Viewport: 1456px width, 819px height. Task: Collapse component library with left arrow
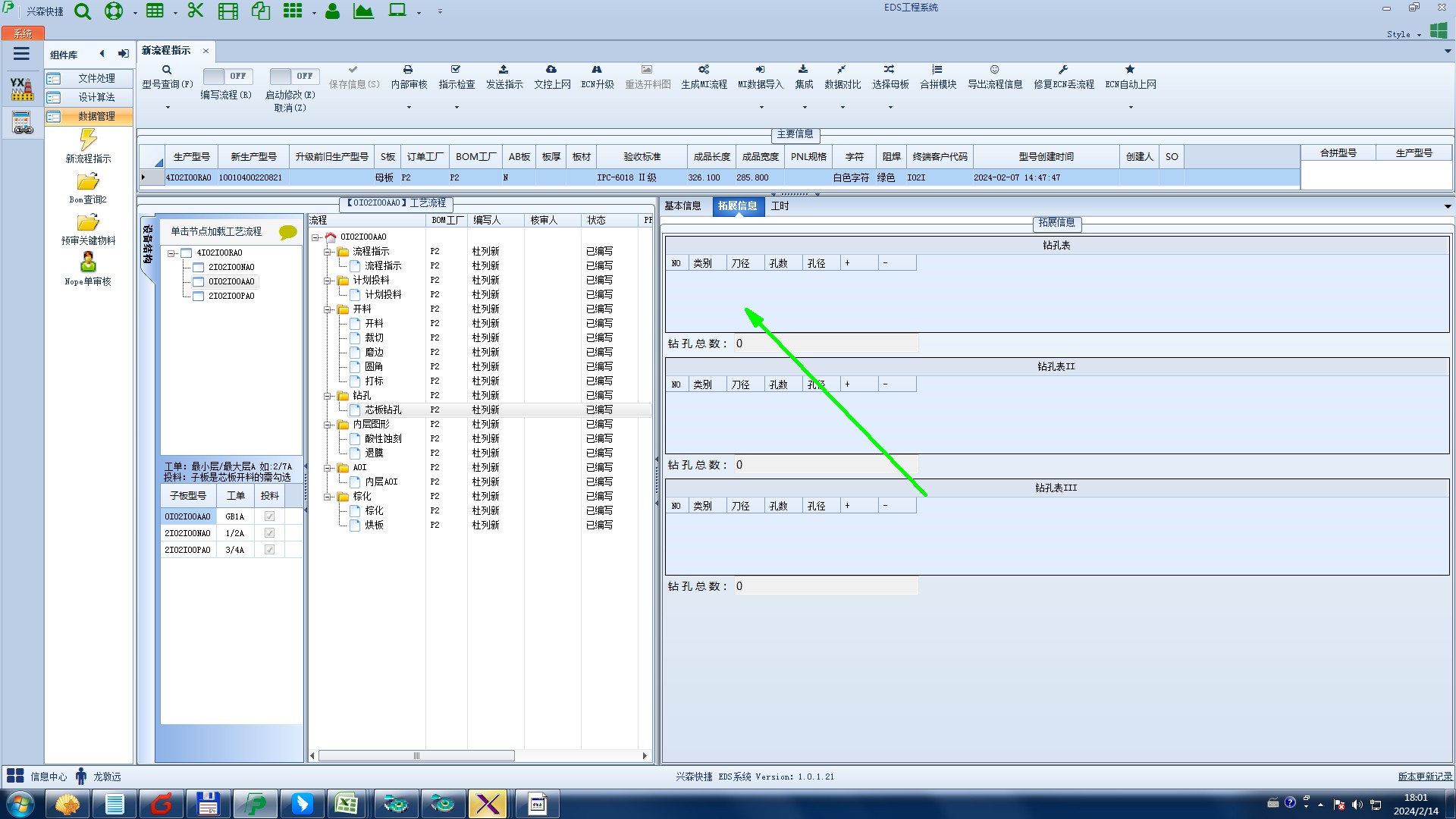102,54
